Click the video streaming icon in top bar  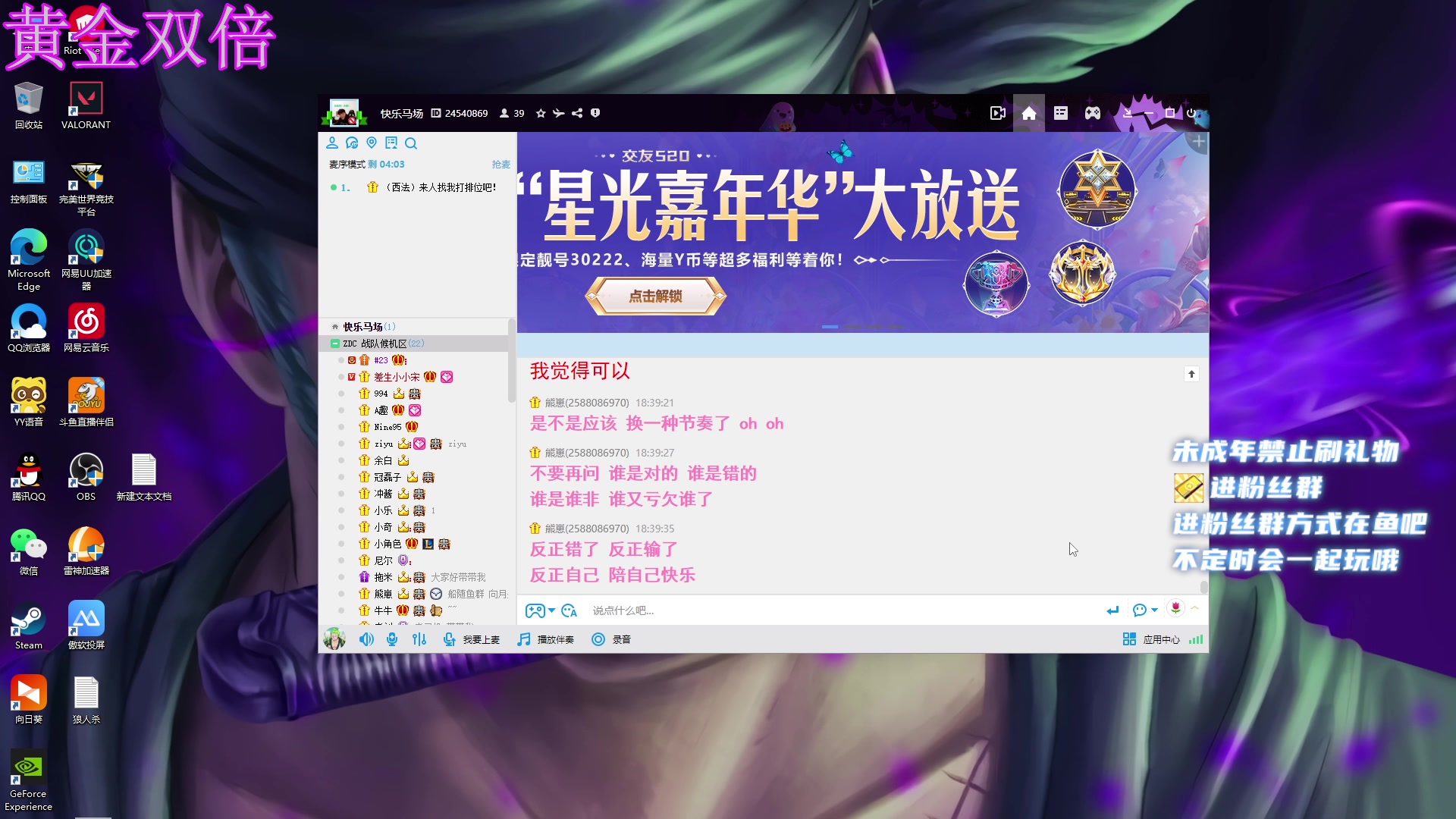[x=998, y=112]
